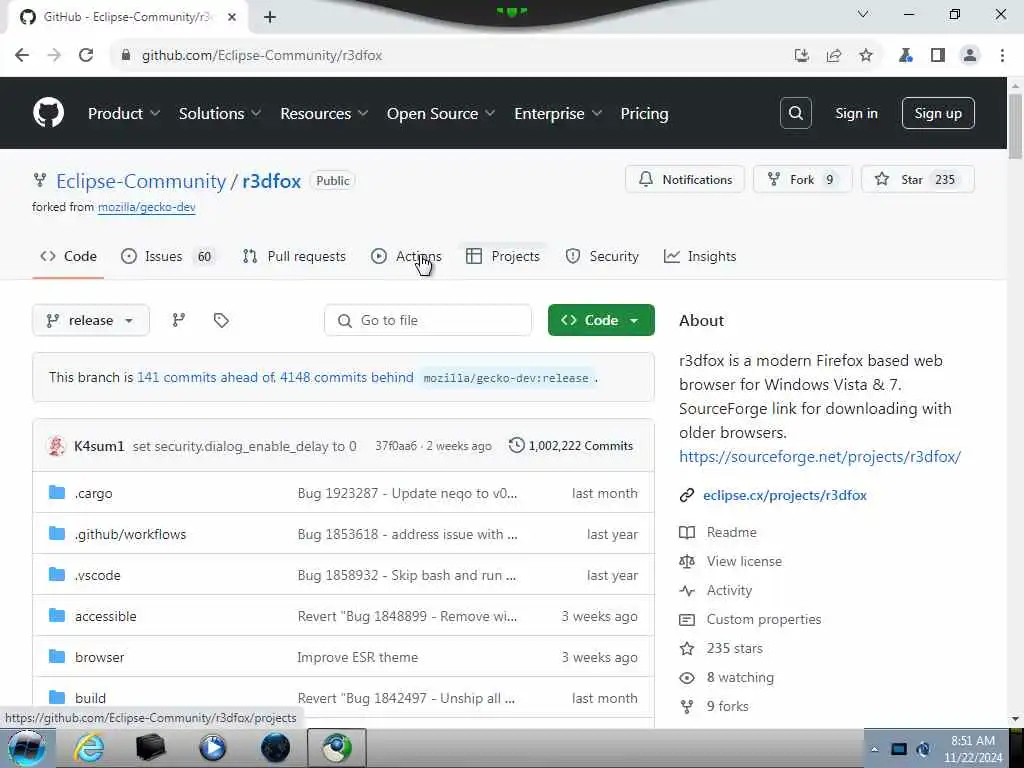Expand the Resources menu
This screenshot has height=768, width=1024.
point(324,114)
